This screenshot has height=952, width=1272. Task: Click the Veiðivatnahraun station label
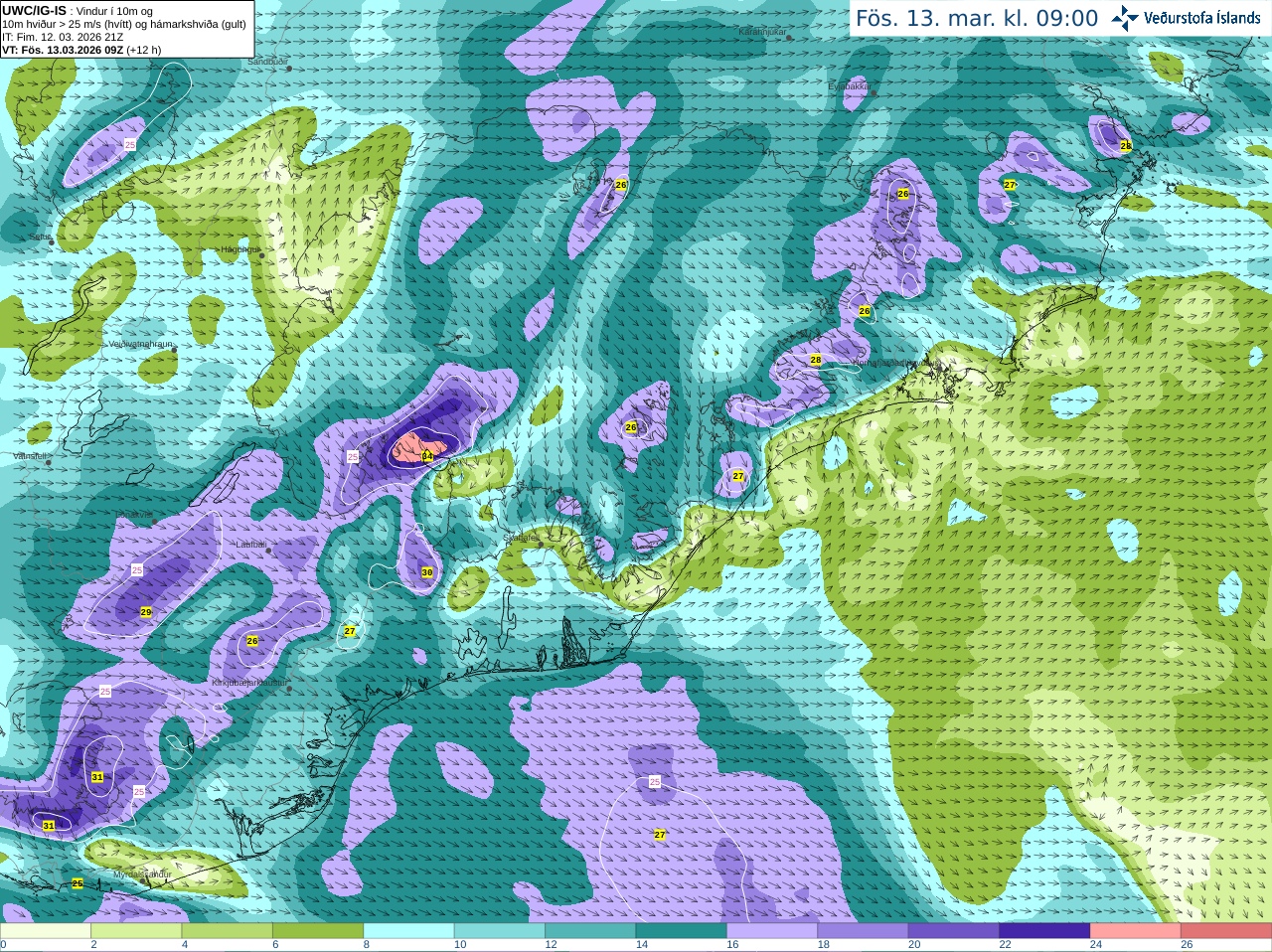point(141,344)
